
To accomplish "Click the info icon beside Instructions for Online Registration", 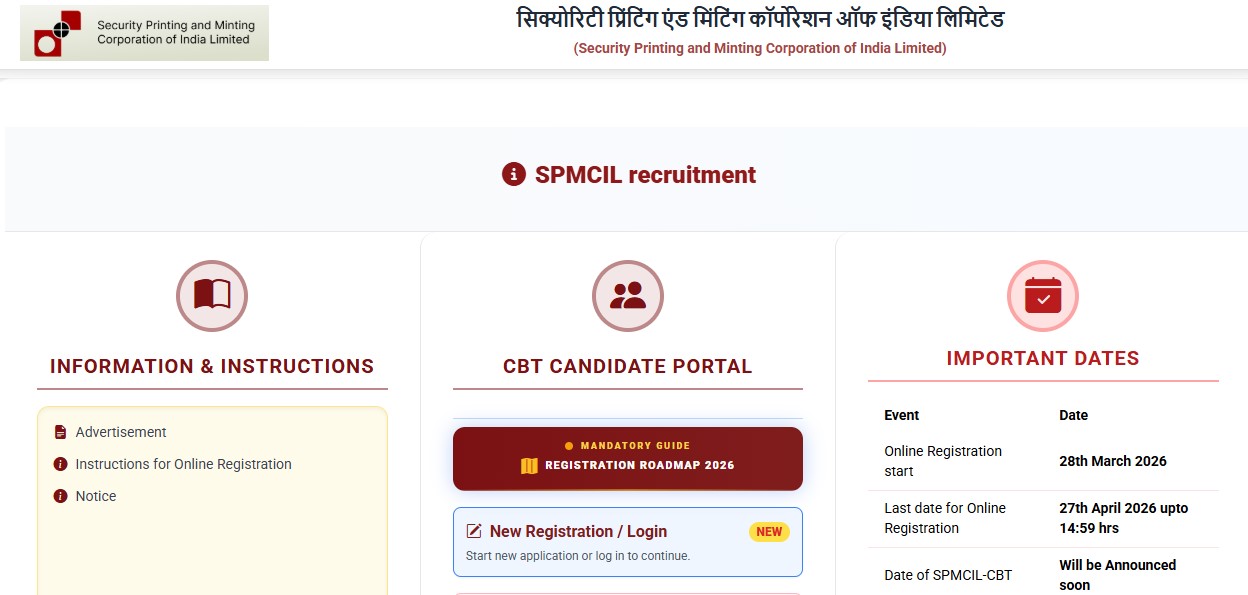I will coord(60,464).
